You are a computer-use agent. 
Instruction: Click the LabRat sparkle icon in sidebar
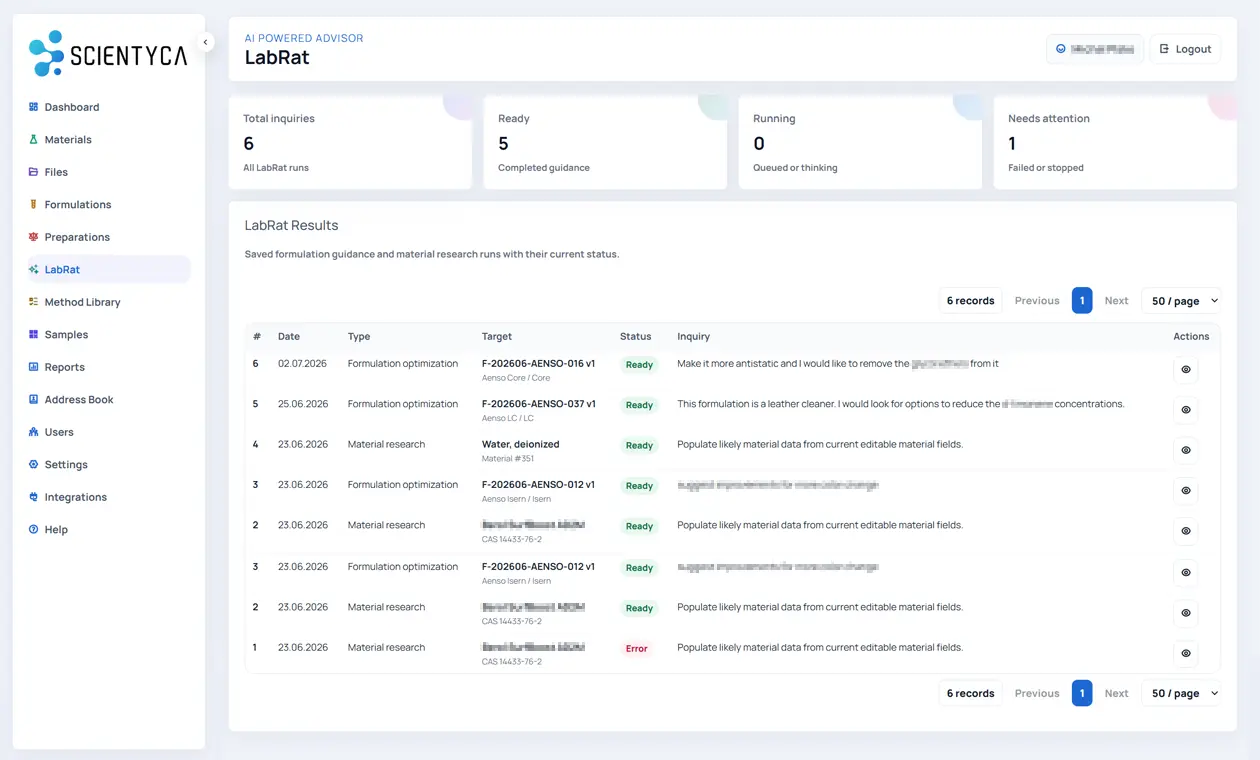click(x=34, y=270)
